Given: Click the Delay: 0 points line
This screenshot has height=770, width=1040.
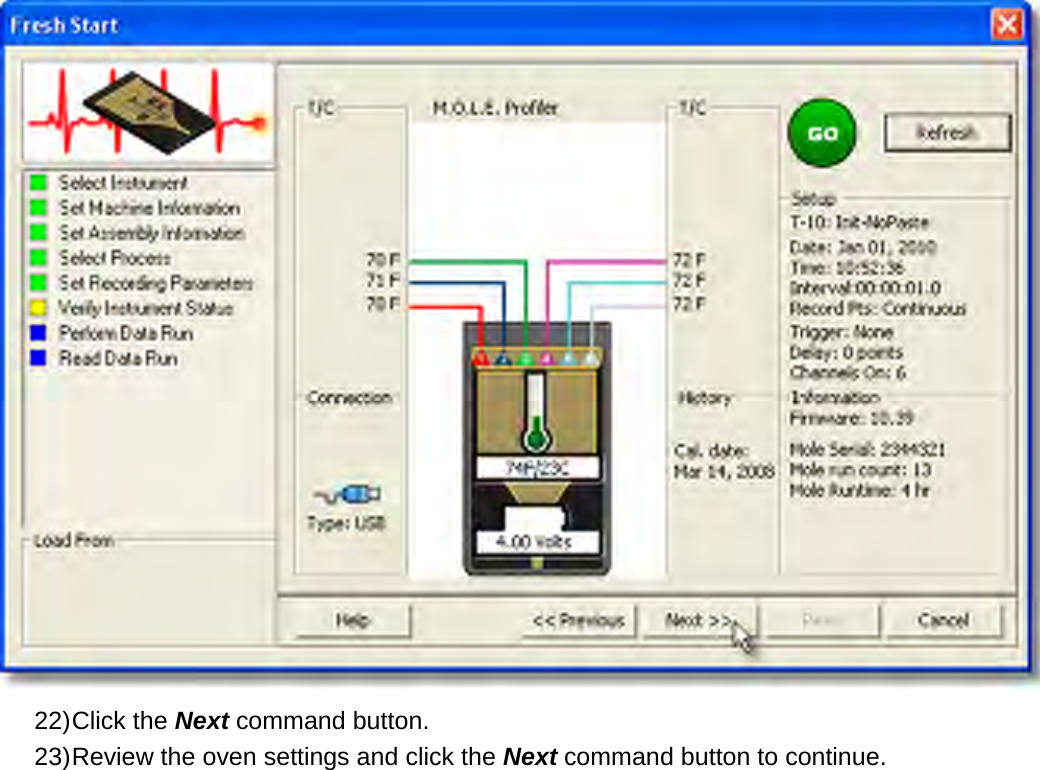Looking at the screenshot, I should [846, 352].
